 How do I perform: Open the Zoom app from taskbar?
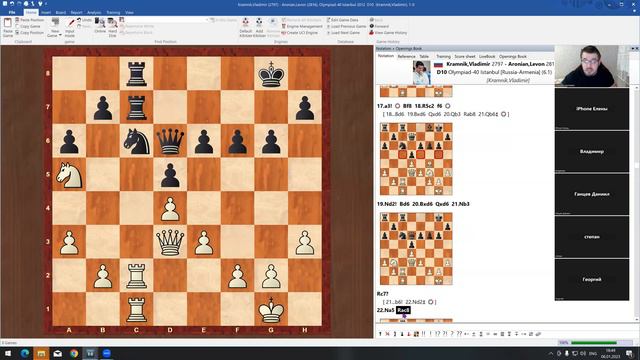coord(107,353)
